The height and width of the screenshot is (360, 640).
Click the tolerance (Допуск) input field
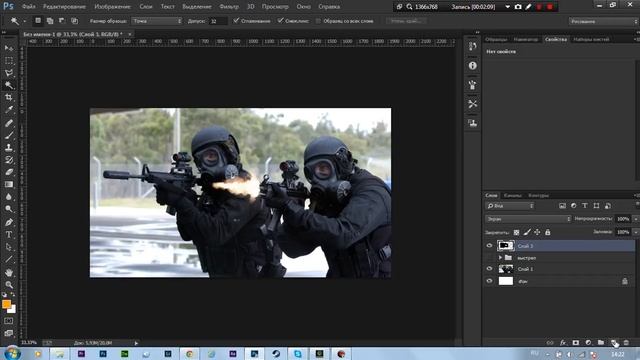click(x=217, y=21)
